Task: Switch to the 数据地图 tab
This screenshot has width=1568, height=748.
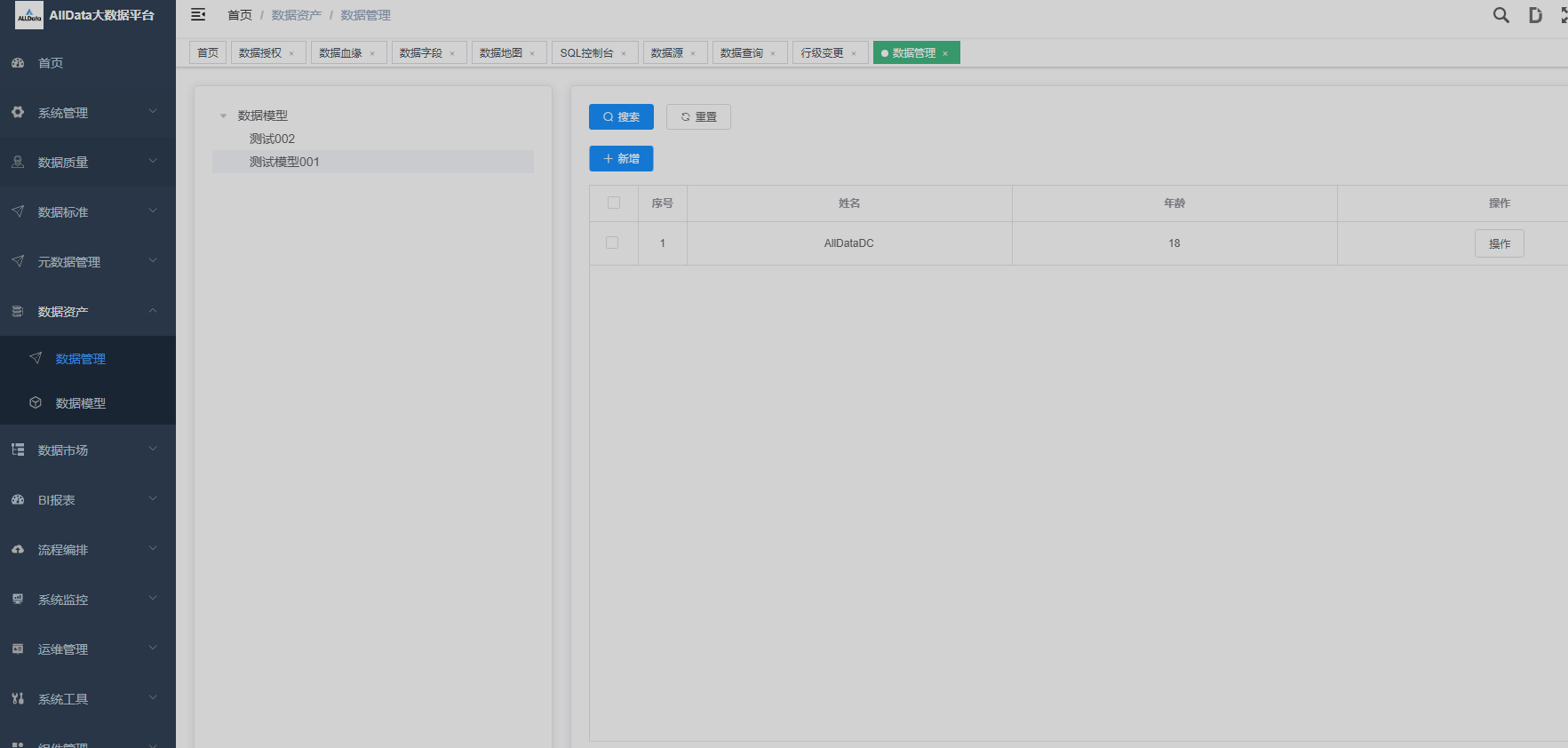Action: tap(501, 53)
